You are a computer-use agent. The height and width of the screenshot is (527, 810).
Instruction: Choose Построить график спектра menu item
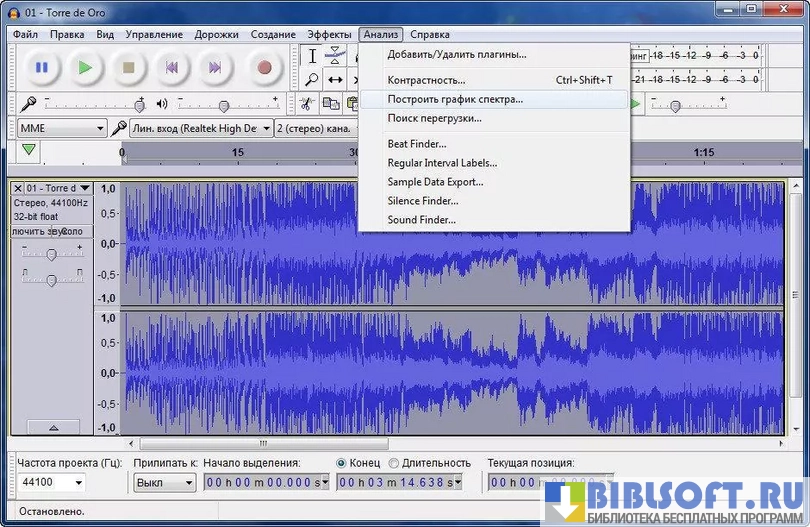tap(454, 99)
